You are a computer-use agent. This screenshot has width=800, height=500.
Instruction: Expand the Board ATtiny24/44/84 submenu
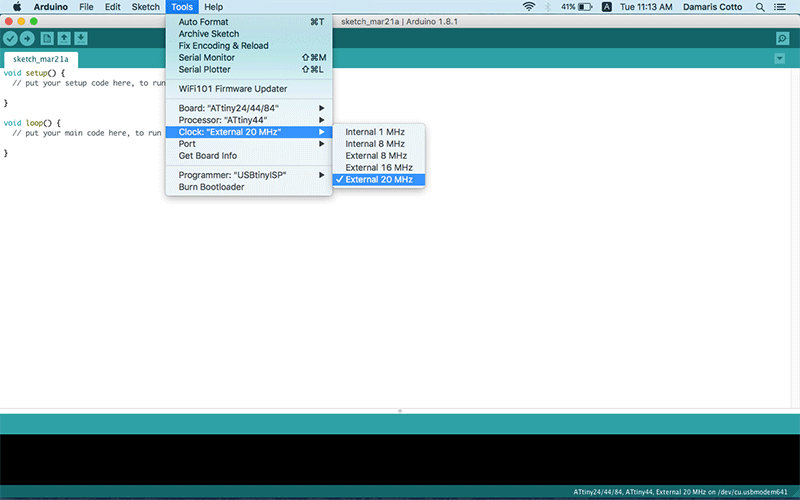coord(249,108)
